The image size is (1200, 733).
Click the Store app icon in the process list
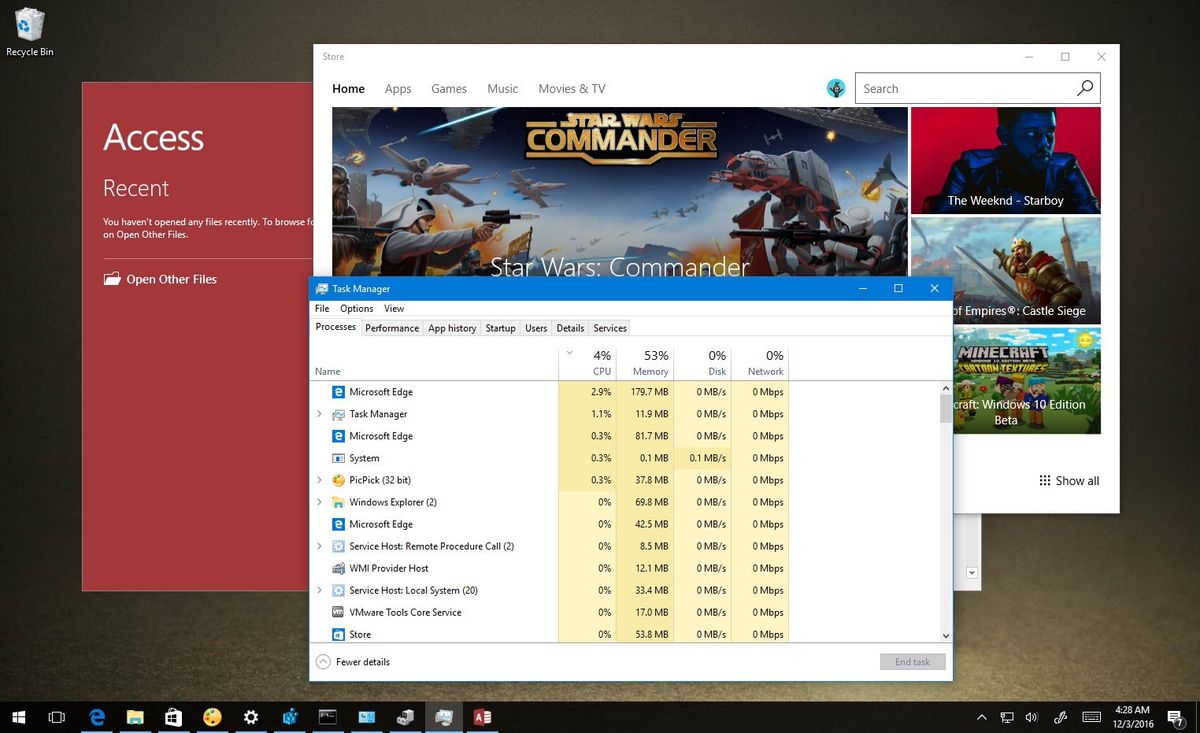pyautogui.click(x=340, y=634)
